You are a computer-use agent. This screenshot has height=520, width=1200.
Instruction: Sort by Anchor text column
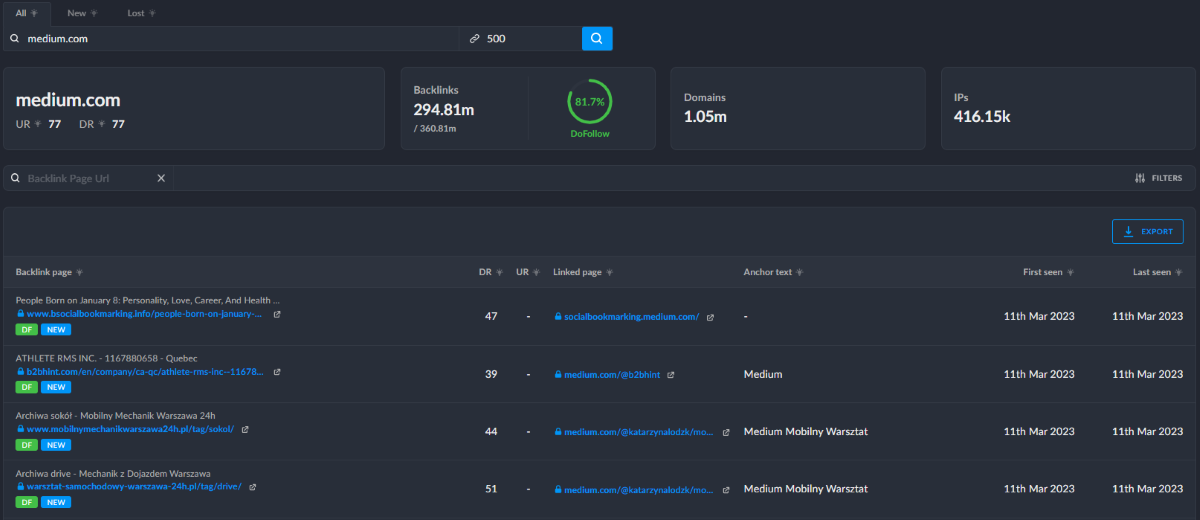click(x=773, y=272)
